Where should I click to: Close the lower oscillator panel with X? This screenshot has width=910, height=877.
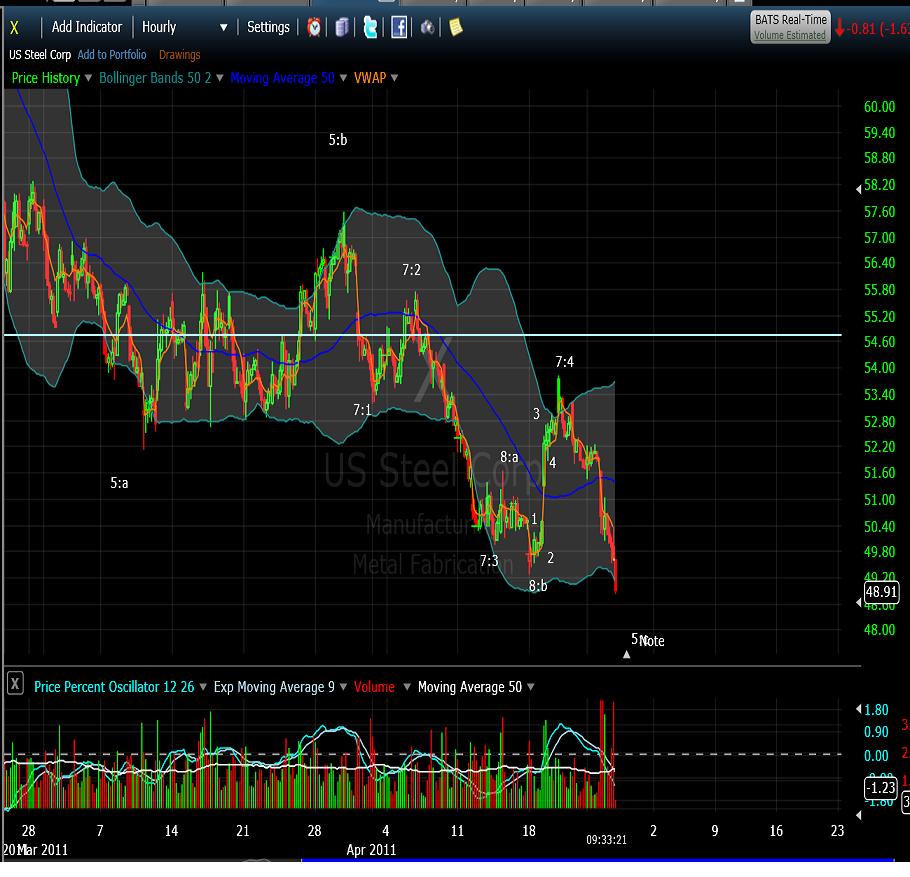coord(15,685)
